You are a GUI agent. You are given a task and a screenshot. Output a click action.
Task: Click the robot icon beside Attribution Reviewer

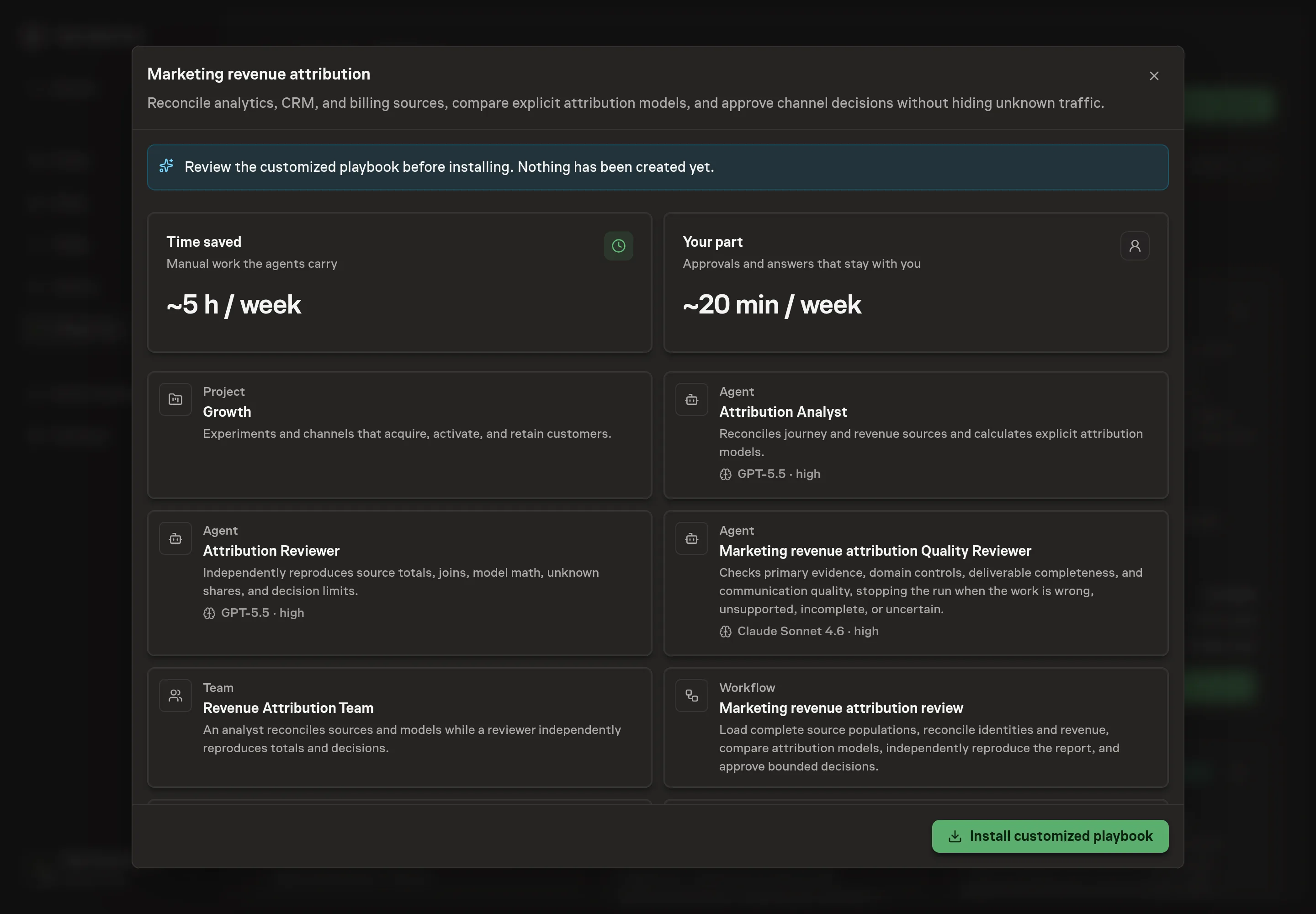175,538
